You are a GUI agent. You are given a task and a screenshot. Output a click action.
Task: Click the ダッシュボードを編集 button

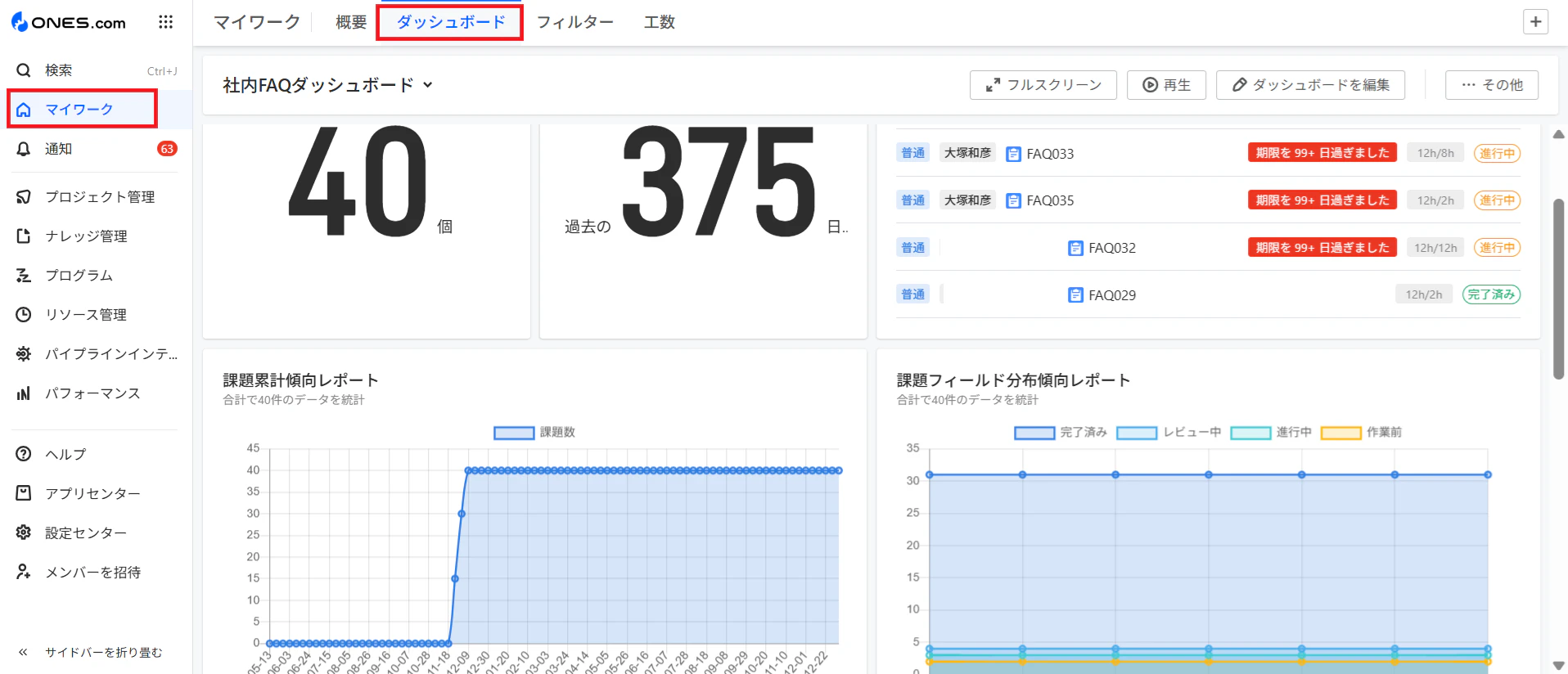(1310, 85)
